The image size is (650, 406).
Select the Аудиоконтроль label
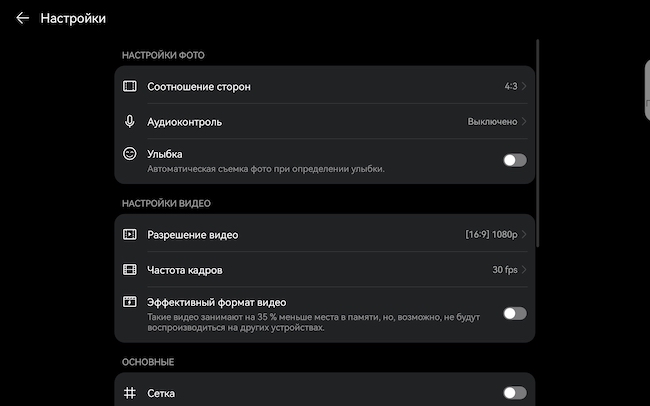coord(184,122)
